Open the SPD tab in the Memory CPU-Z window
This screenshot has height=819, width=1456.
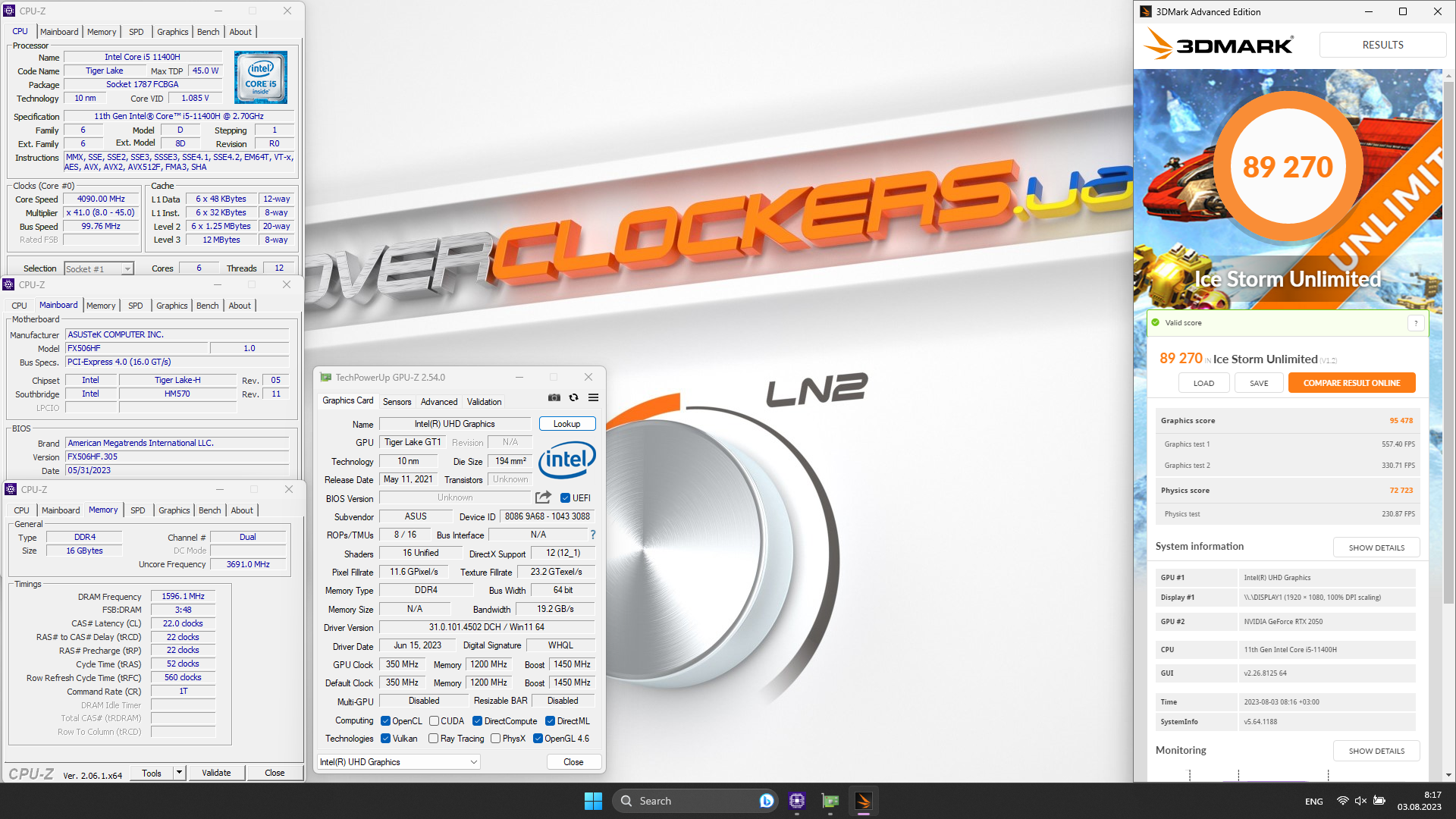point(137,510)
